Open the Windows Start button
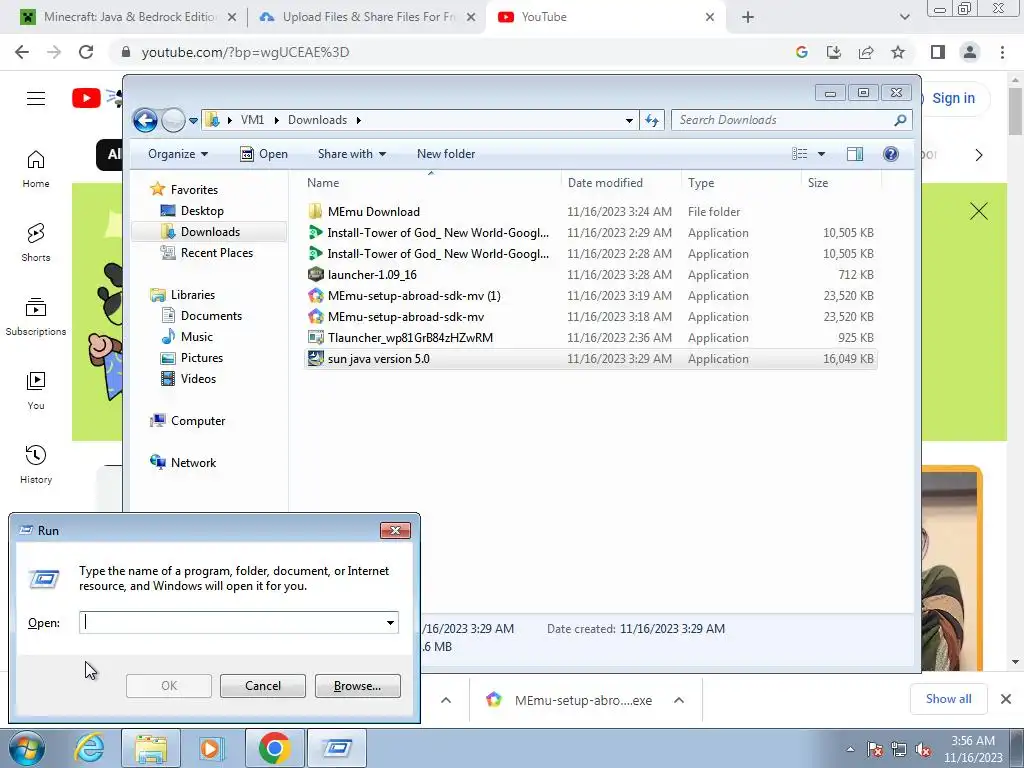This screenshot has width=1024, height=768. tap(26, 748)
